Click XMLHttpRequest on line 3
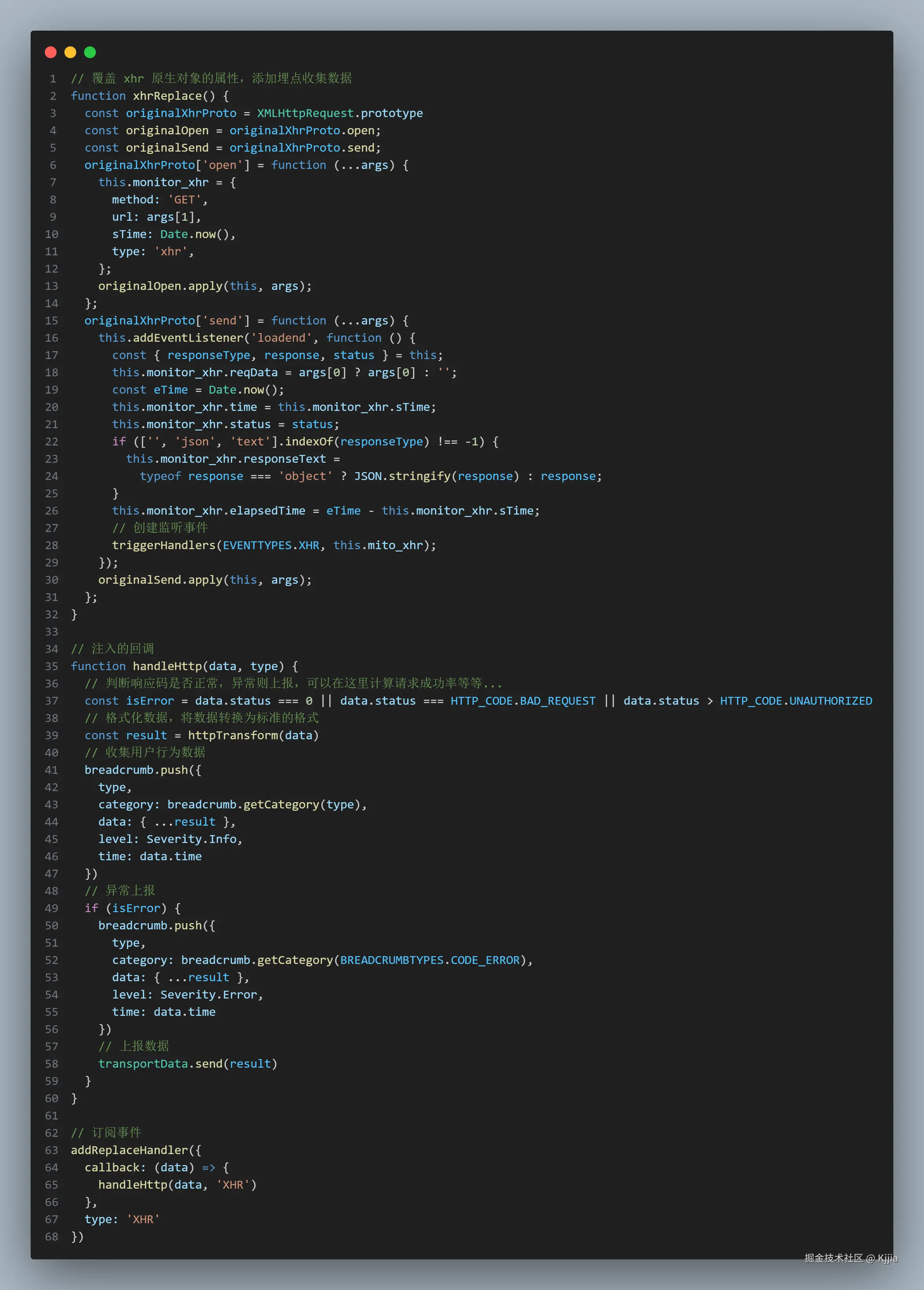The image size is (924, 1290). 305,113
